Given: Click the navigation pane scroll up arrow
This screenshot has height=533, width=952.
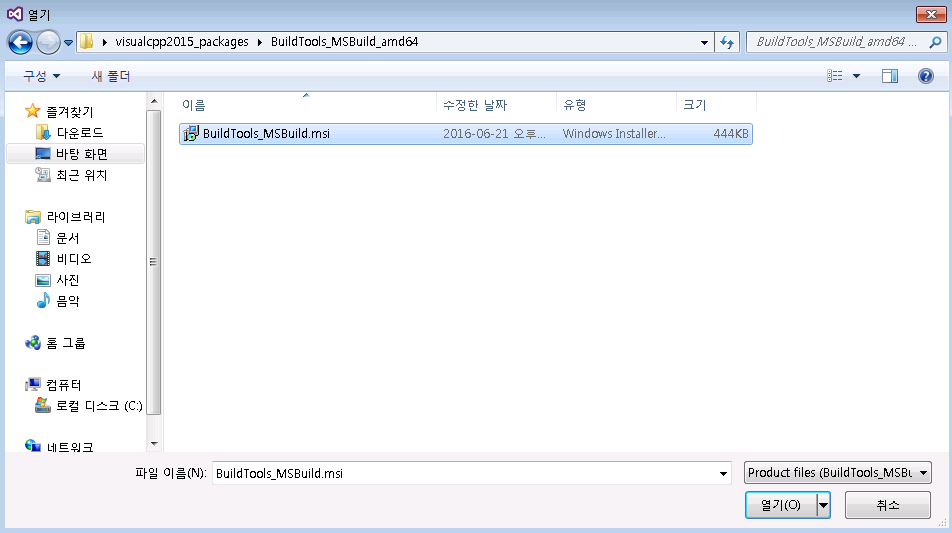Looking at the screenshot, I should (154, 101).
